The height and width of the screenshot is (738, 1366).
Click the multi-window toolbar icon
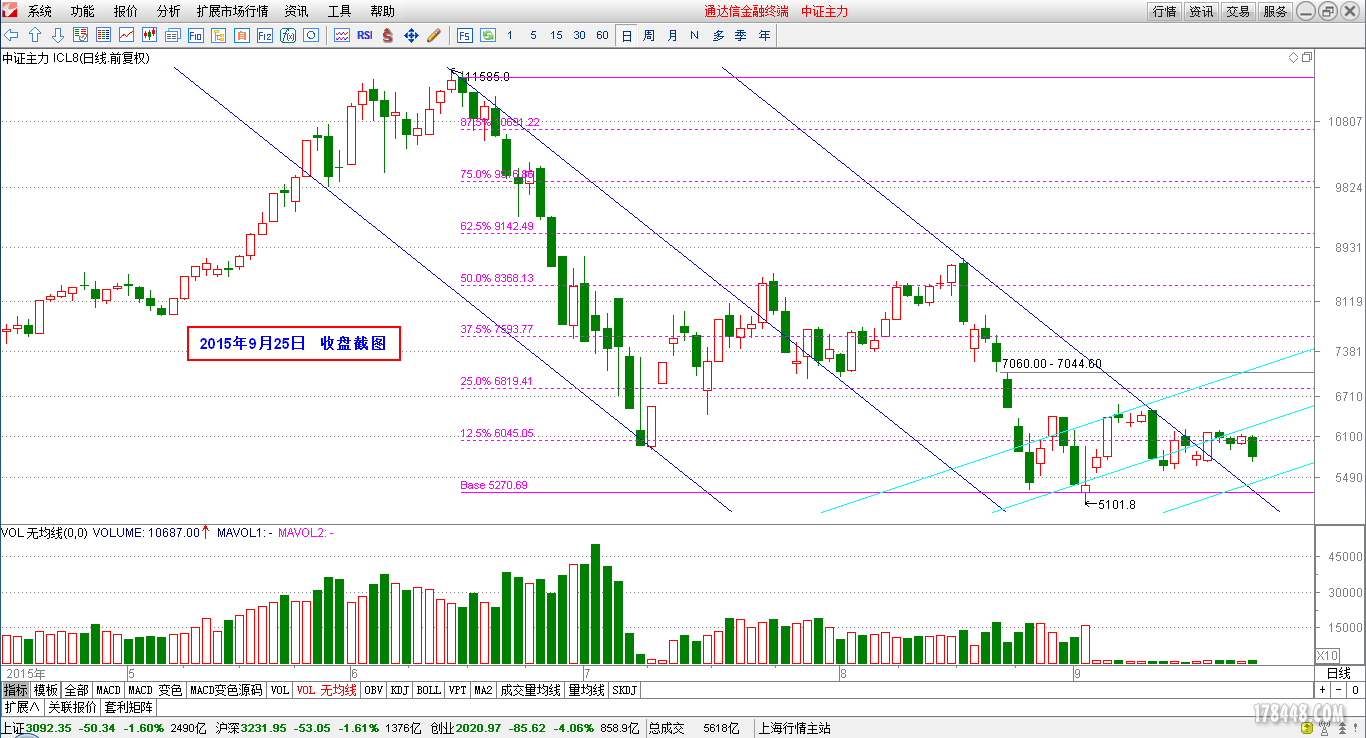(x=172, y=35)
